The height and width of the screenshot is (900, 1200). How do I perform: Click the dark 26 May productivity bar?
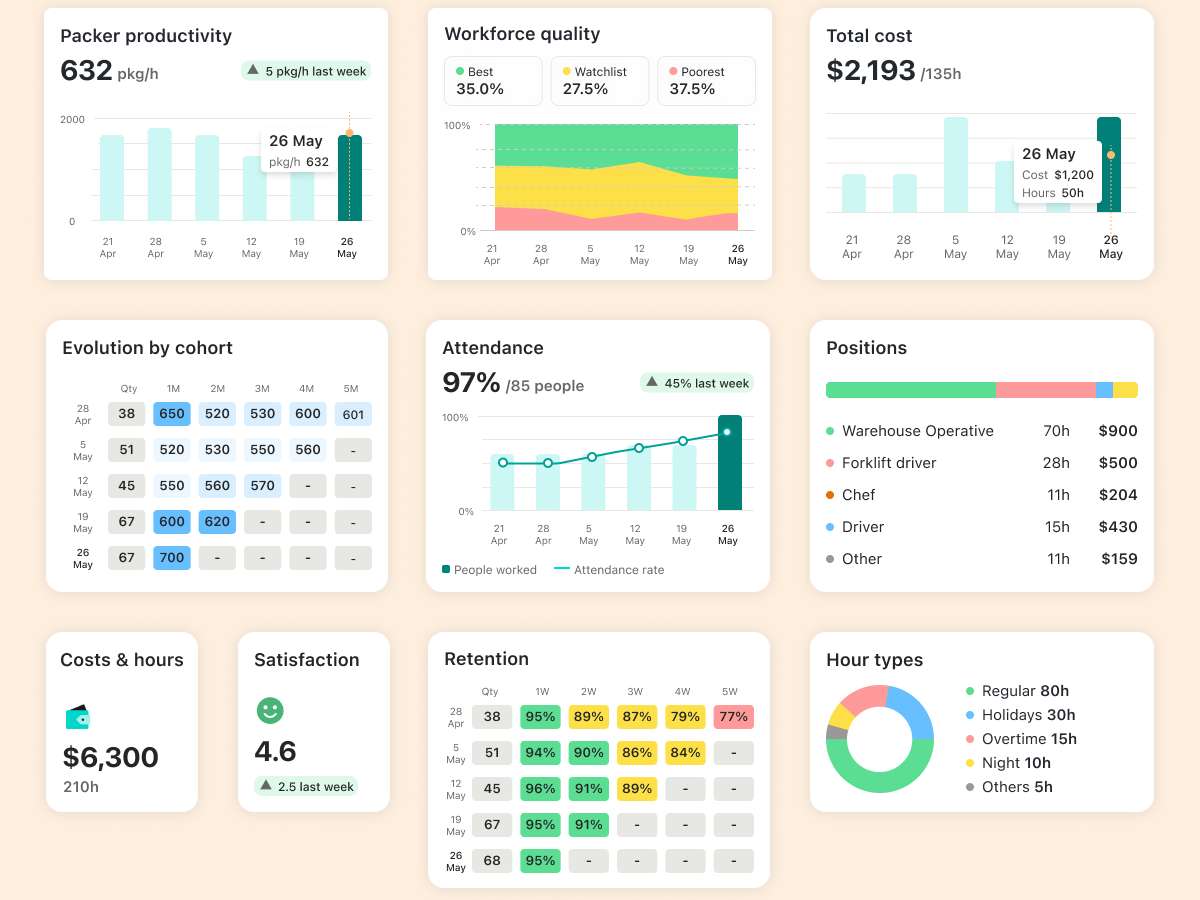349,178
